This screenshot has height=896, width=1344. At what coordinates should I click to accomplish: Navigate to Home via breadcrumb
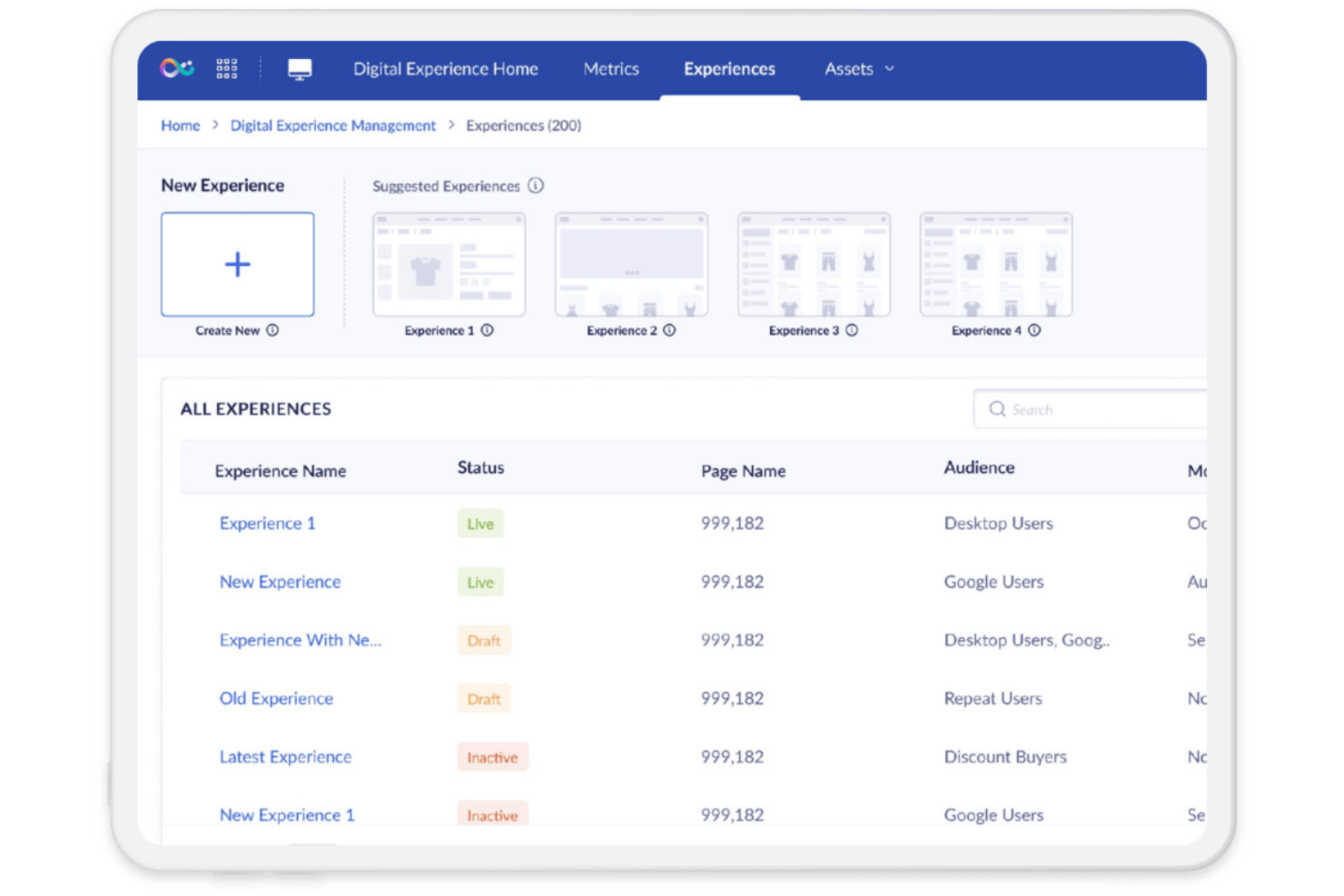180,125
